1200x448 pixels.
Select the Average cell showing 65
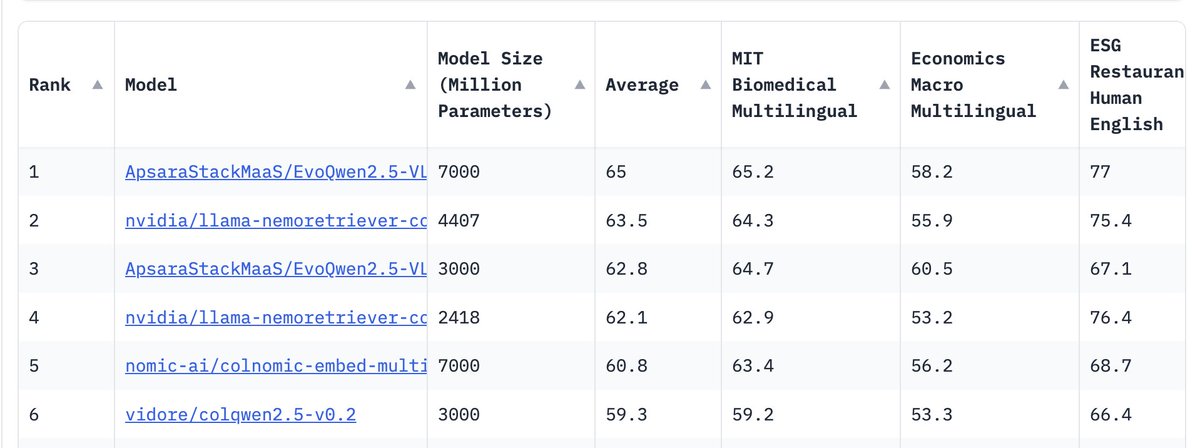(615, 172)
